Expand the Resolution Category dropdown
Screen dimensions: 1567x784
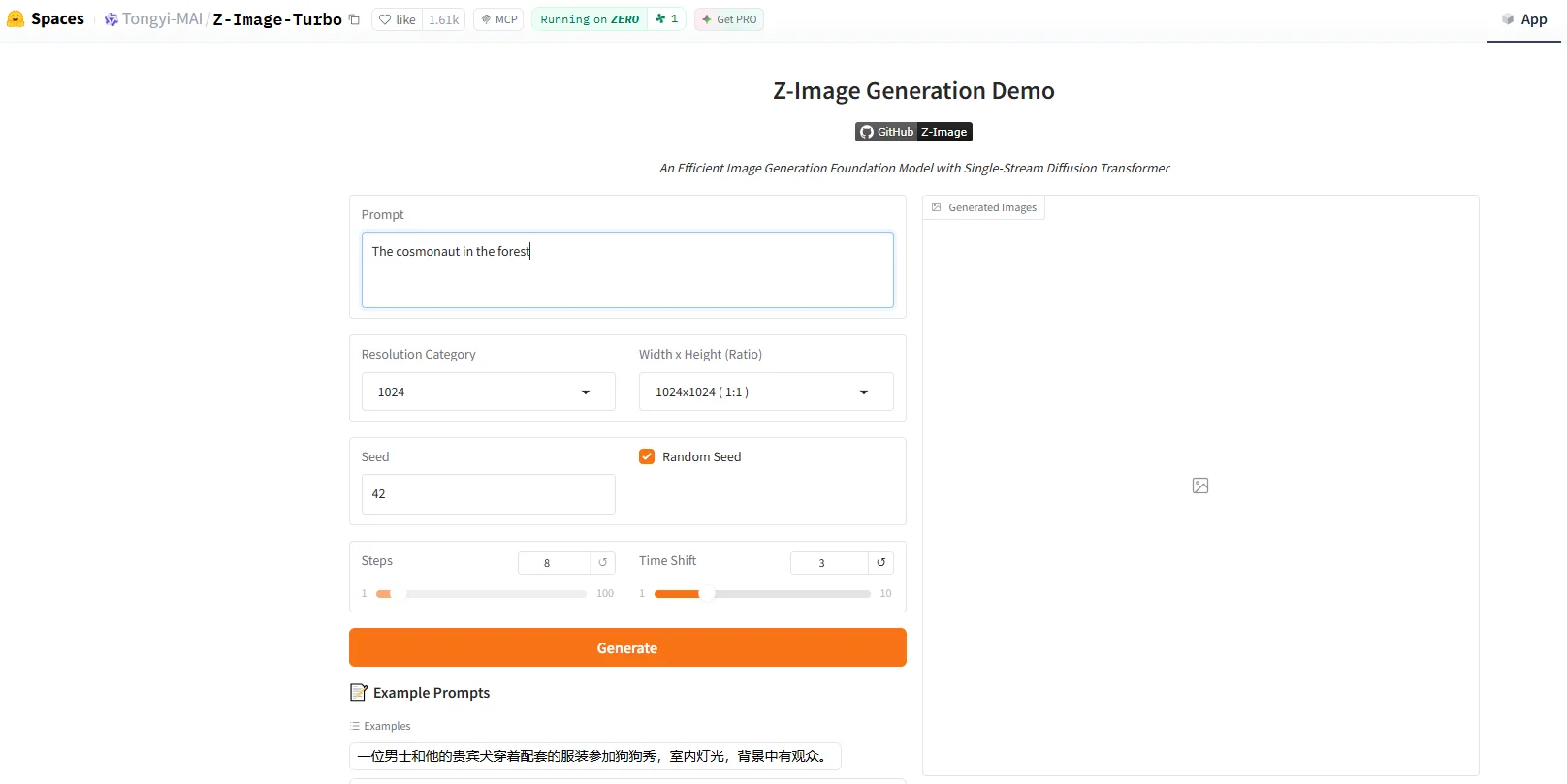click(x=489, y=392)
